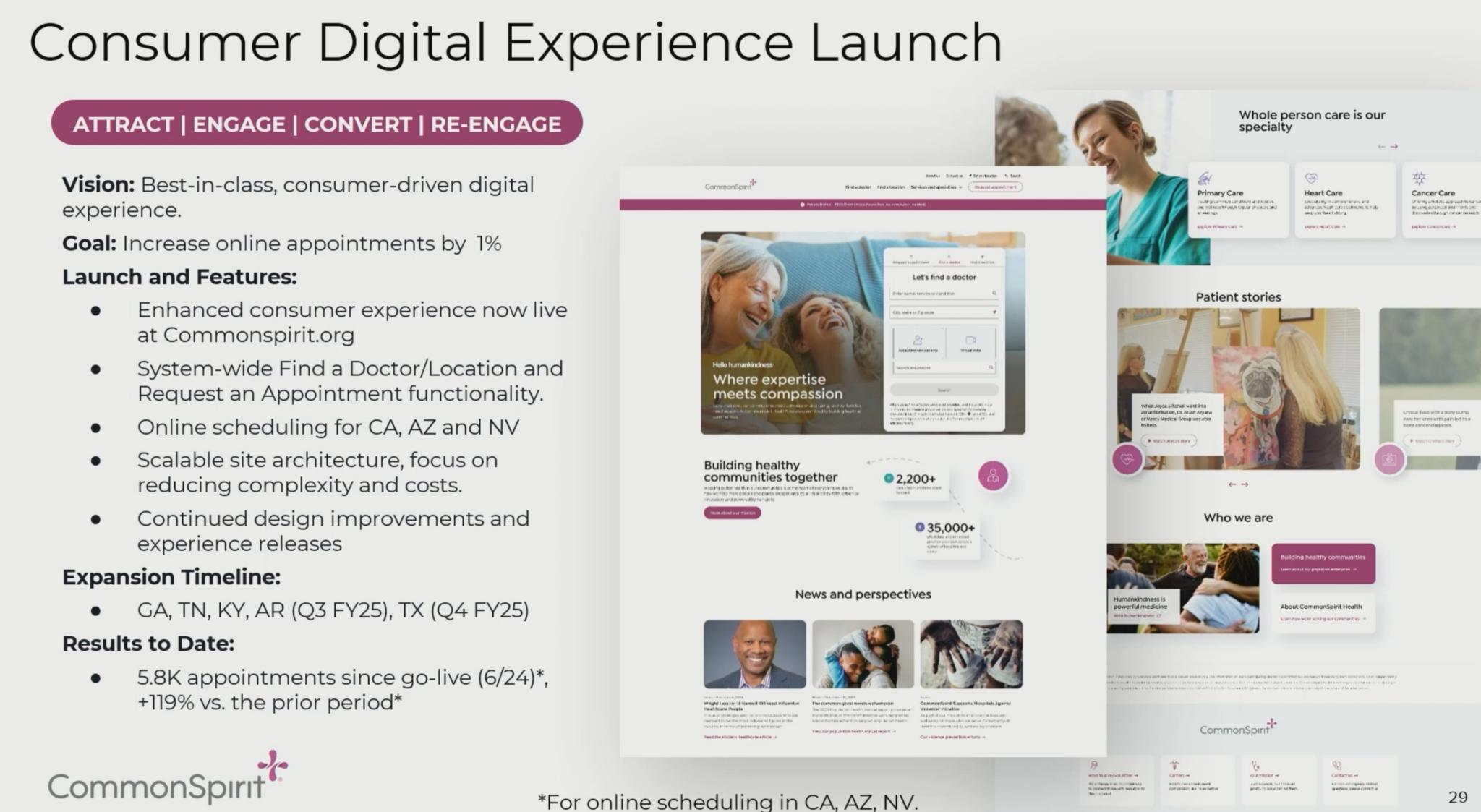Viewport: 1481px width, 812px height.
Task: Open the smiling man news thumbnail
Action: (x=754, y=654)
